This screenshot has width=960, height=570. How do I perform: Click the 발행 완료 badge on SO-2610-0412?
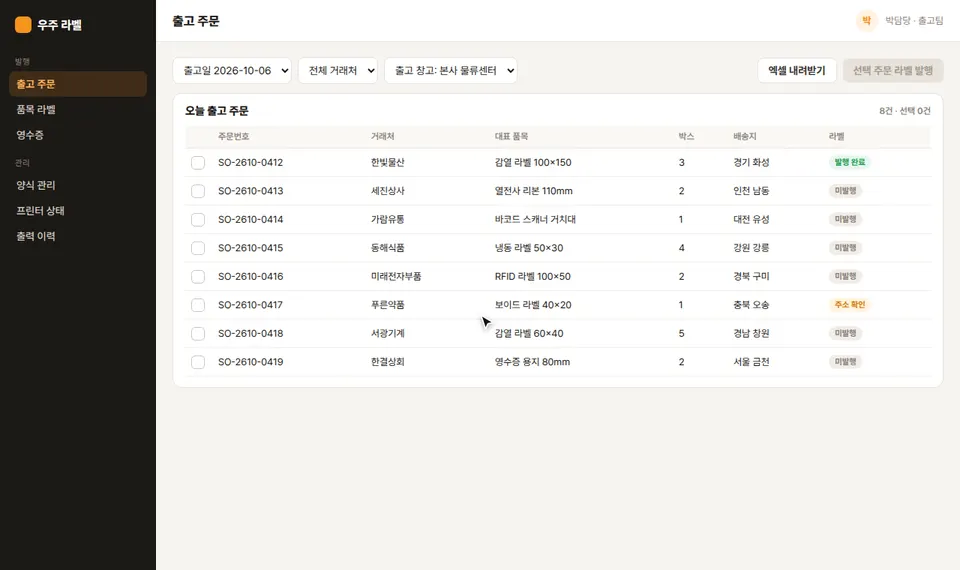[849, 162]
